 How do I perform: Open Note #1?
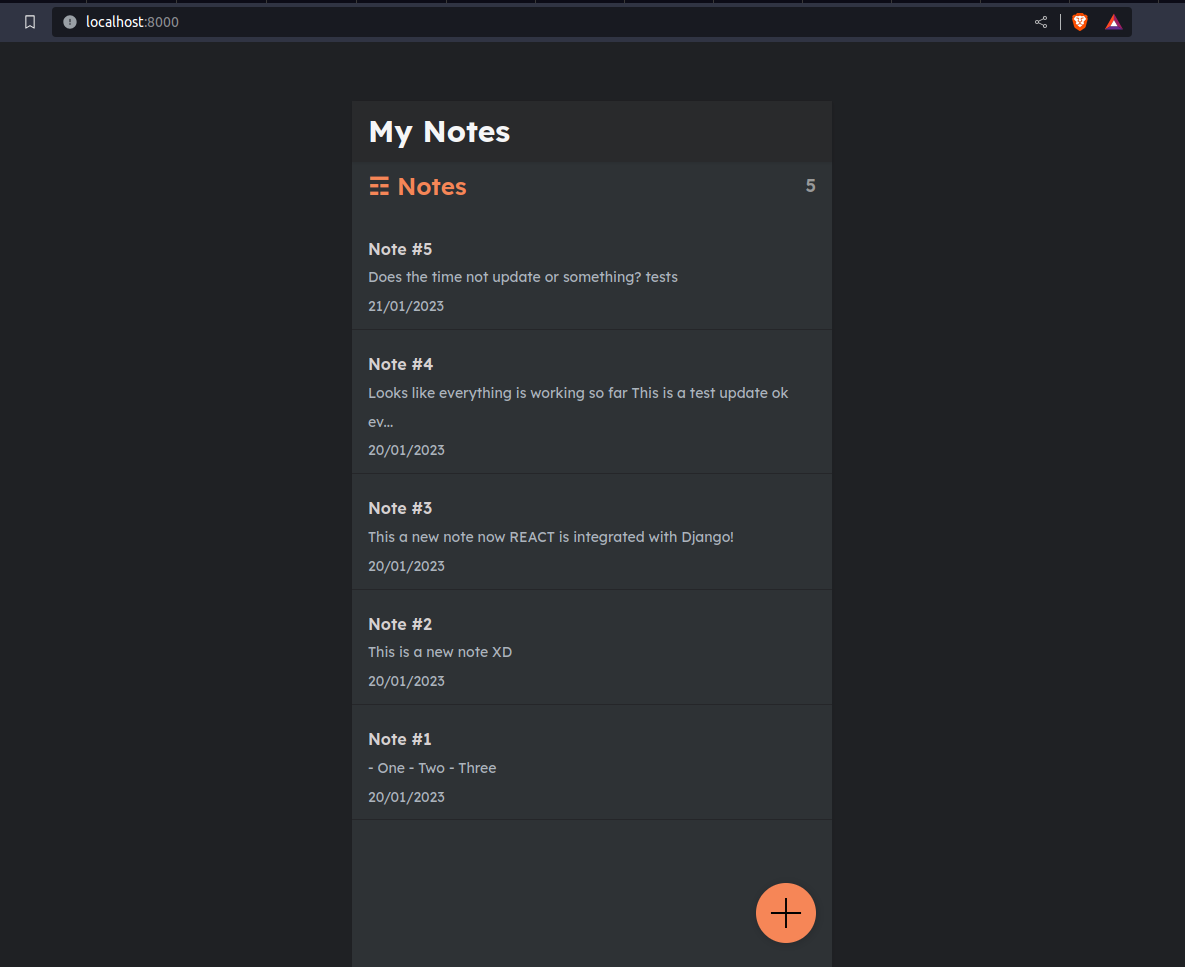tap(592, 762)
